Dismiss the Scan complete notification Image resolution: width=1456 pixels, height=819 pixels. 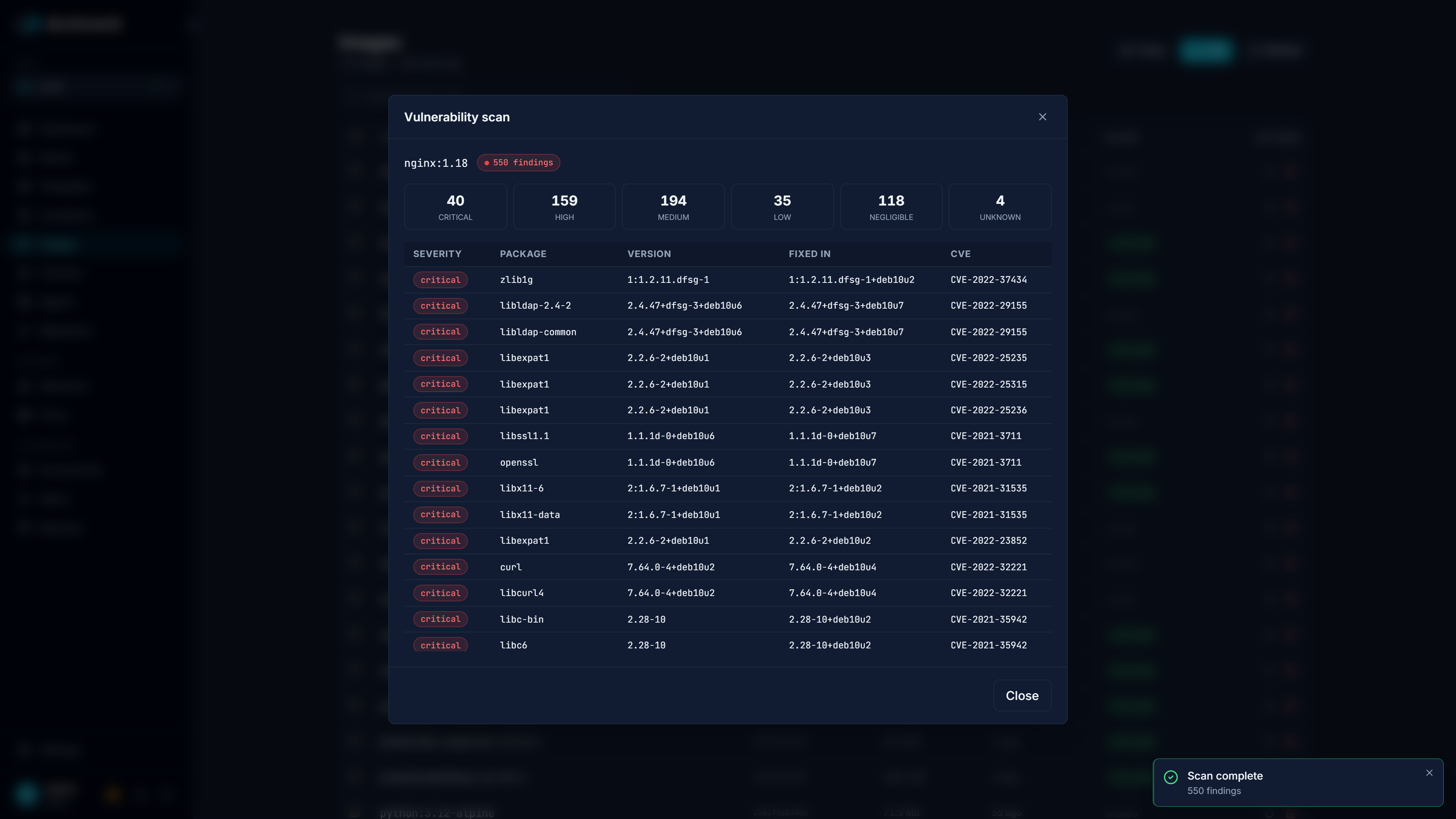click(x=1429, y=773)
